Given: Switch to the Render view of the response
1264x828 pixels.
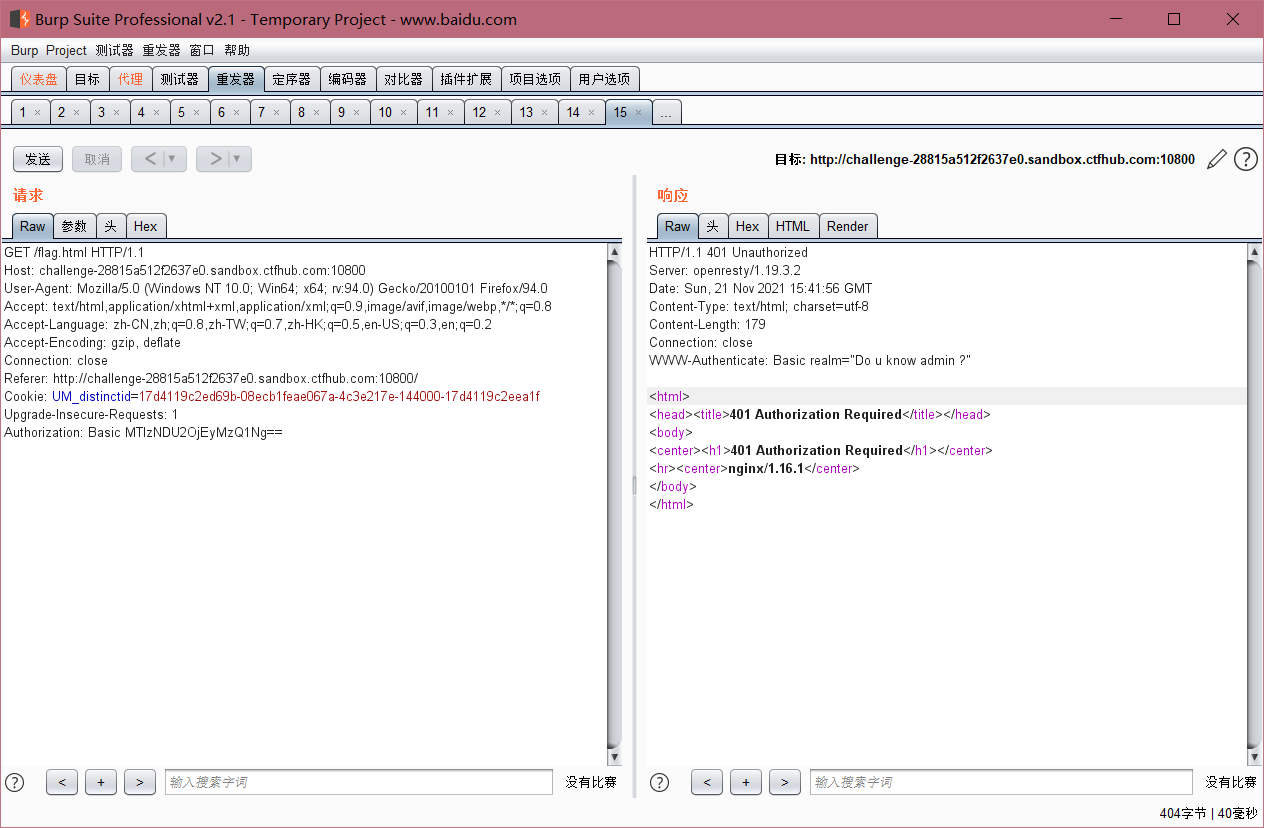Looking at the screenshot, I should (x=848, y=226).
